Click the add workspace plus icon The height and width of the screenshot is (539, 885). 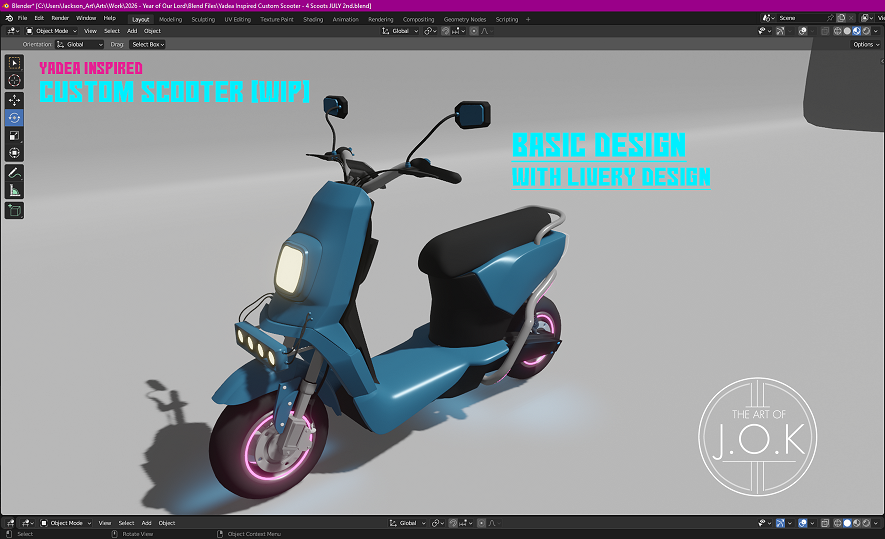(528, 19)
